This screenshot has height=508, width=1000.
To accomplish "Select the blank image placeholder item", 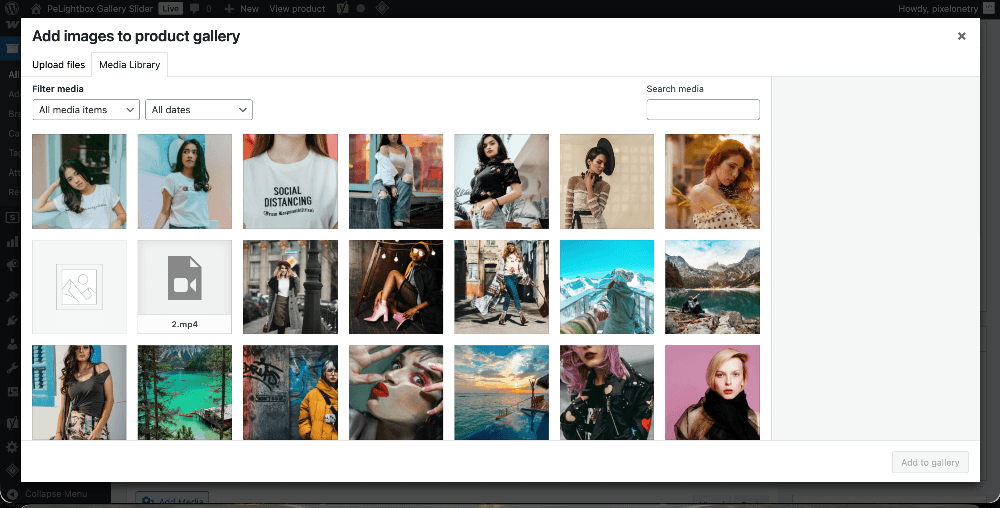I will (79, 286).
